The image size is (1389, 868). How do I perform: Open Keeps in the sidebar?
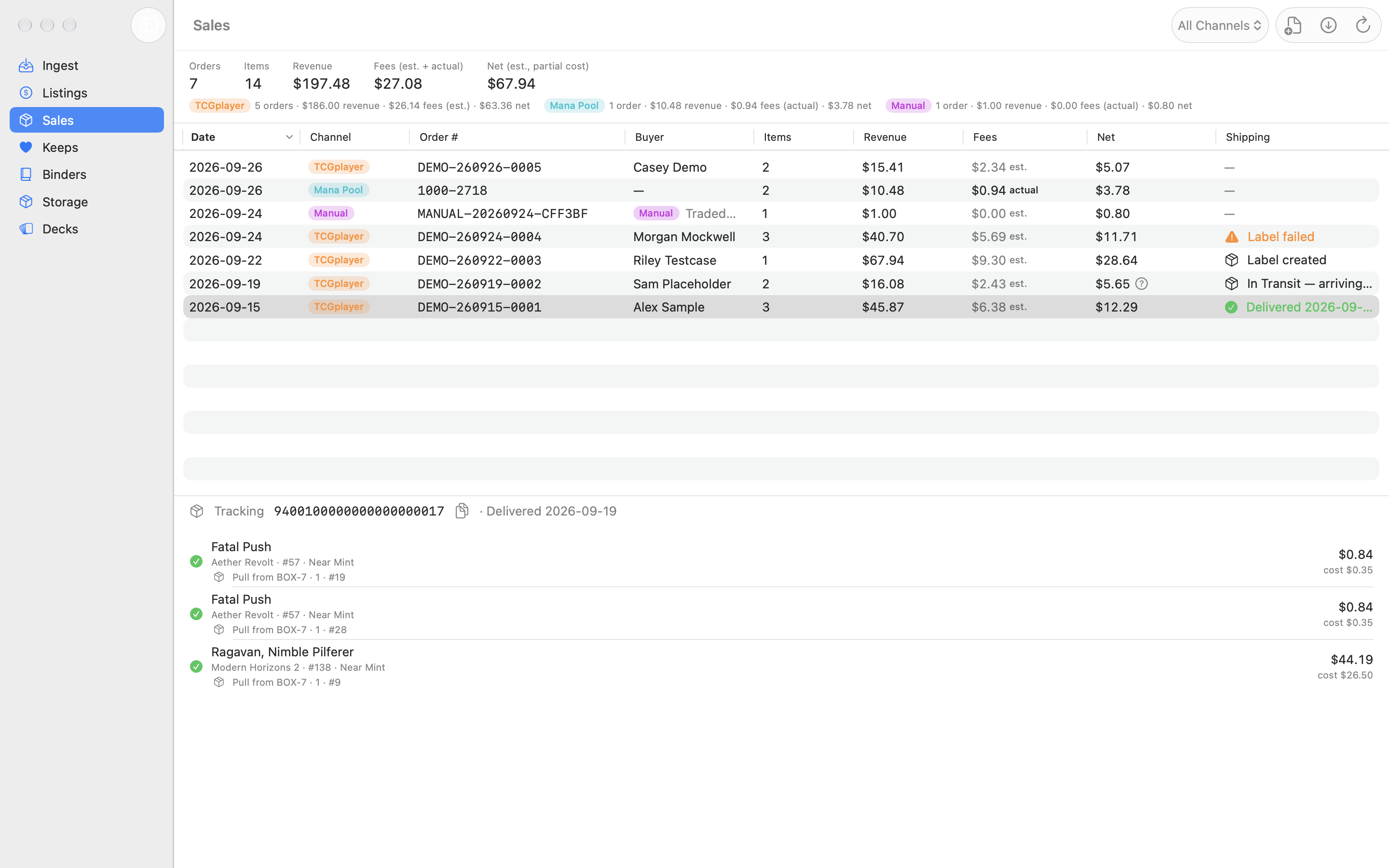87,147
